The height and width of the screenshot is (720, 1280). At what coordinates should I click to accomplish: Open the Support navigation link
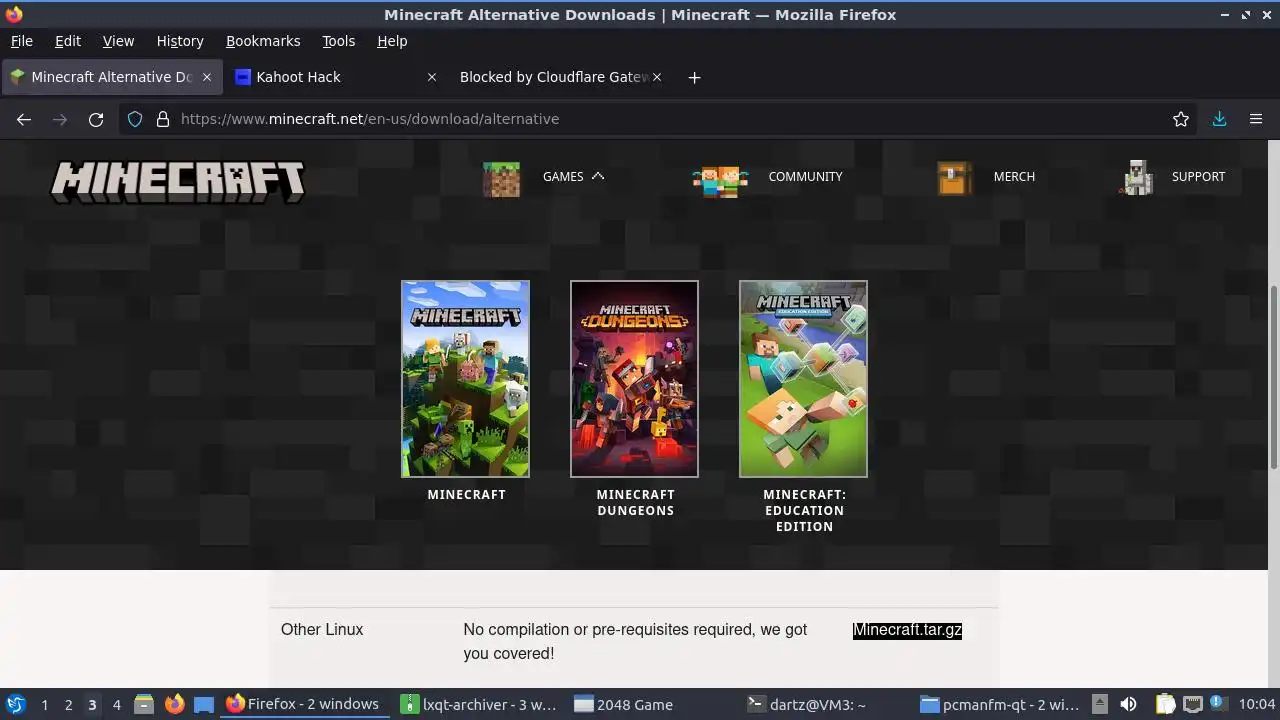(x=1198, y=176)
